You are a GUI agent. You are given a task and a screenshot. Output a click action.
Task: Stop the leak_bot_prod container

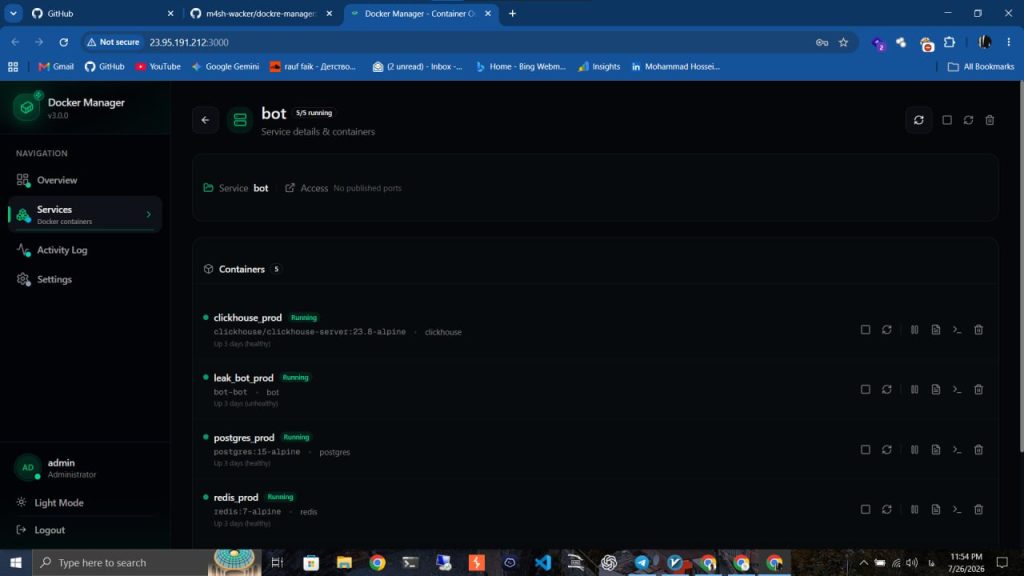coord(865,390)
